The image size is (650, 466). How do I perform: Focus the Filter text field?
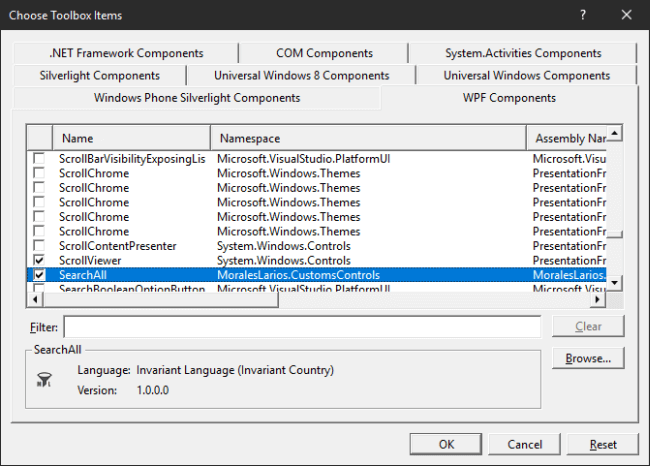tap(302, 327)
